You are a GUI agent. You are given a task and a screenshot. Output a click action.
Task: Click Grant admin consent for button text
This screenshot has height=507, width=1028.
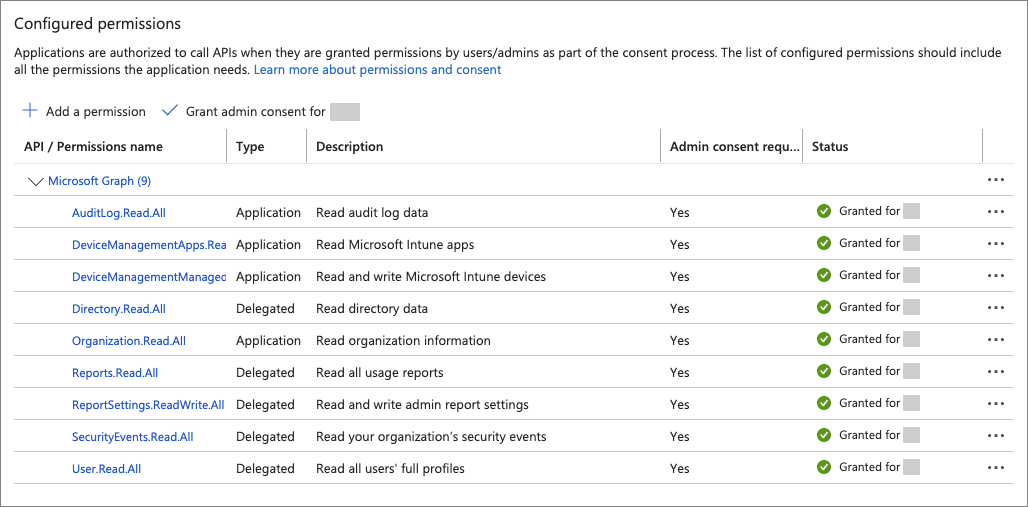pyautogui.click(x=256, y=112)
